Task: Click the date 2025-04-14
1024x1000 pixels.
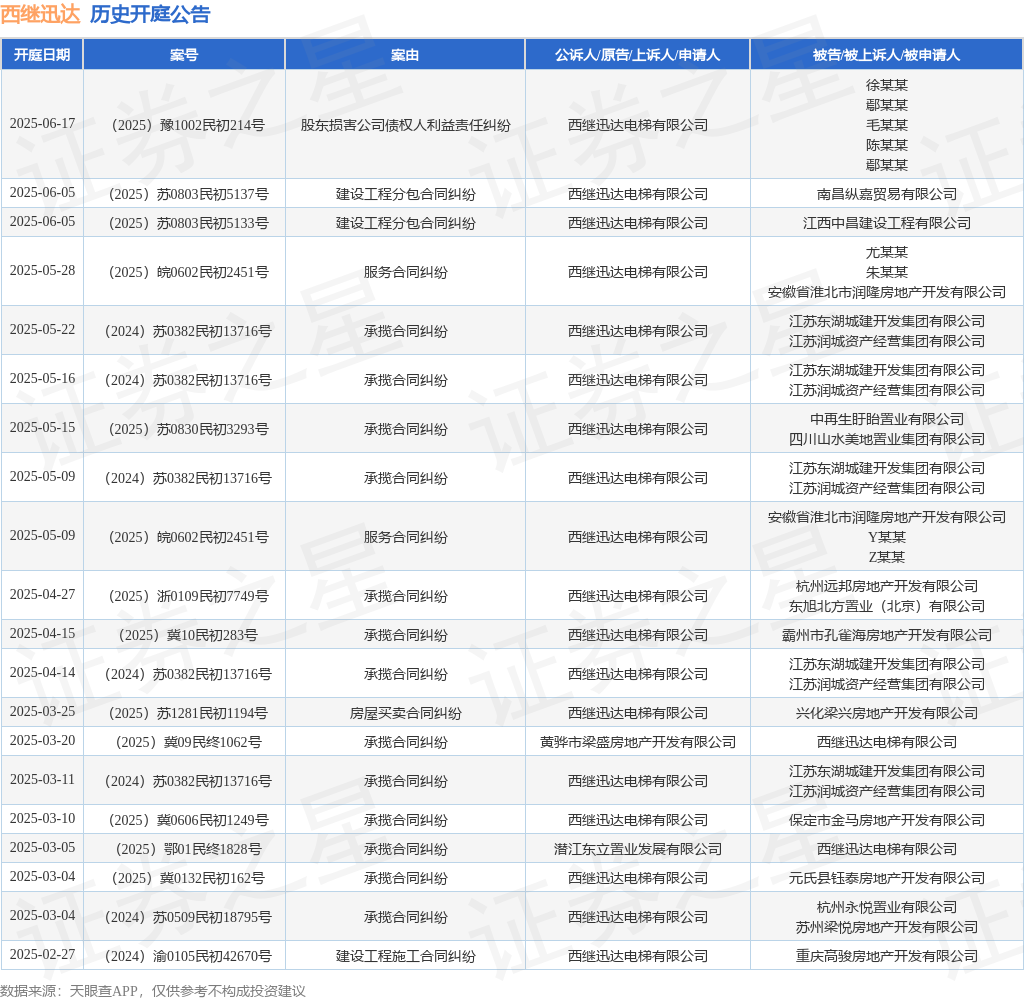Action: [x=42, y=672]
